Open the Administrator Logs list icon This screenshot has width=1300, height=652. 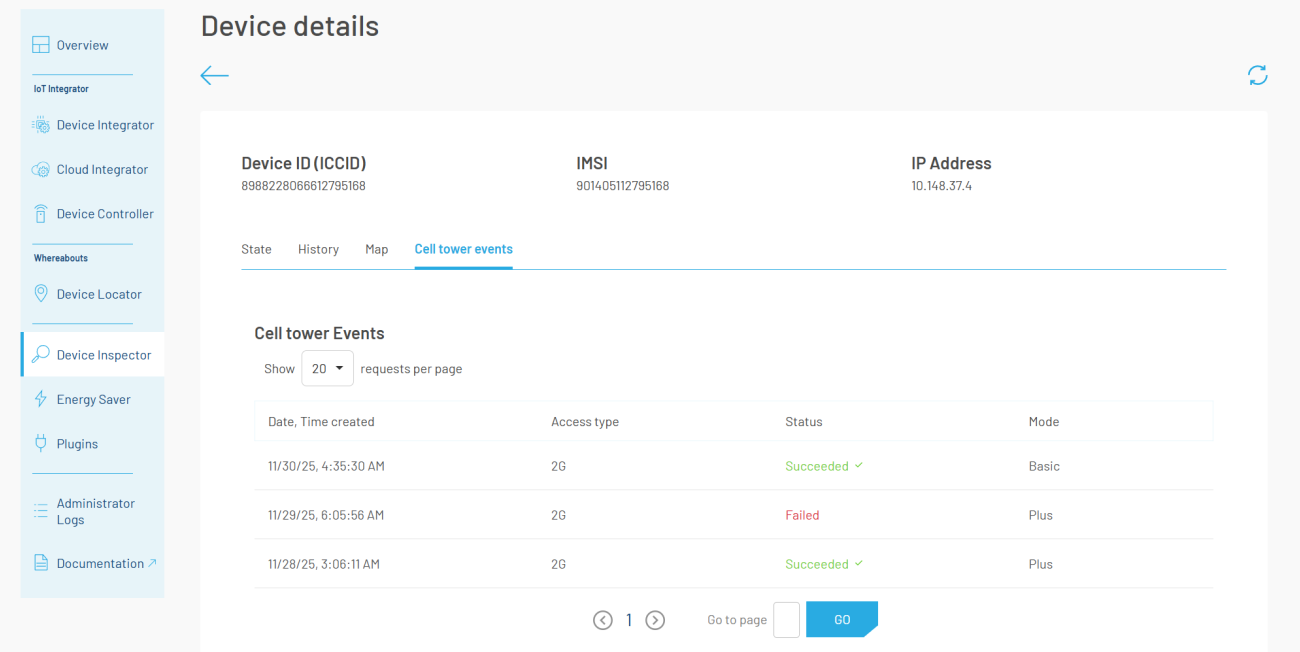click(41, 511)
